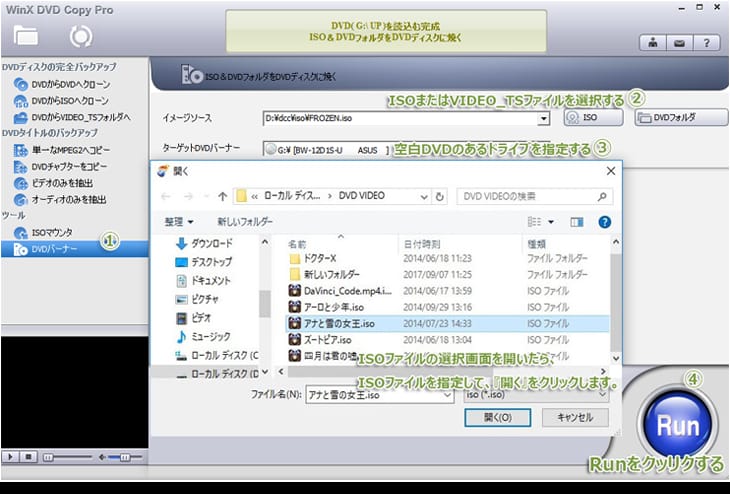
Task: Click the DVD VIDEOの検索 search field
Action: pos(534,196)
